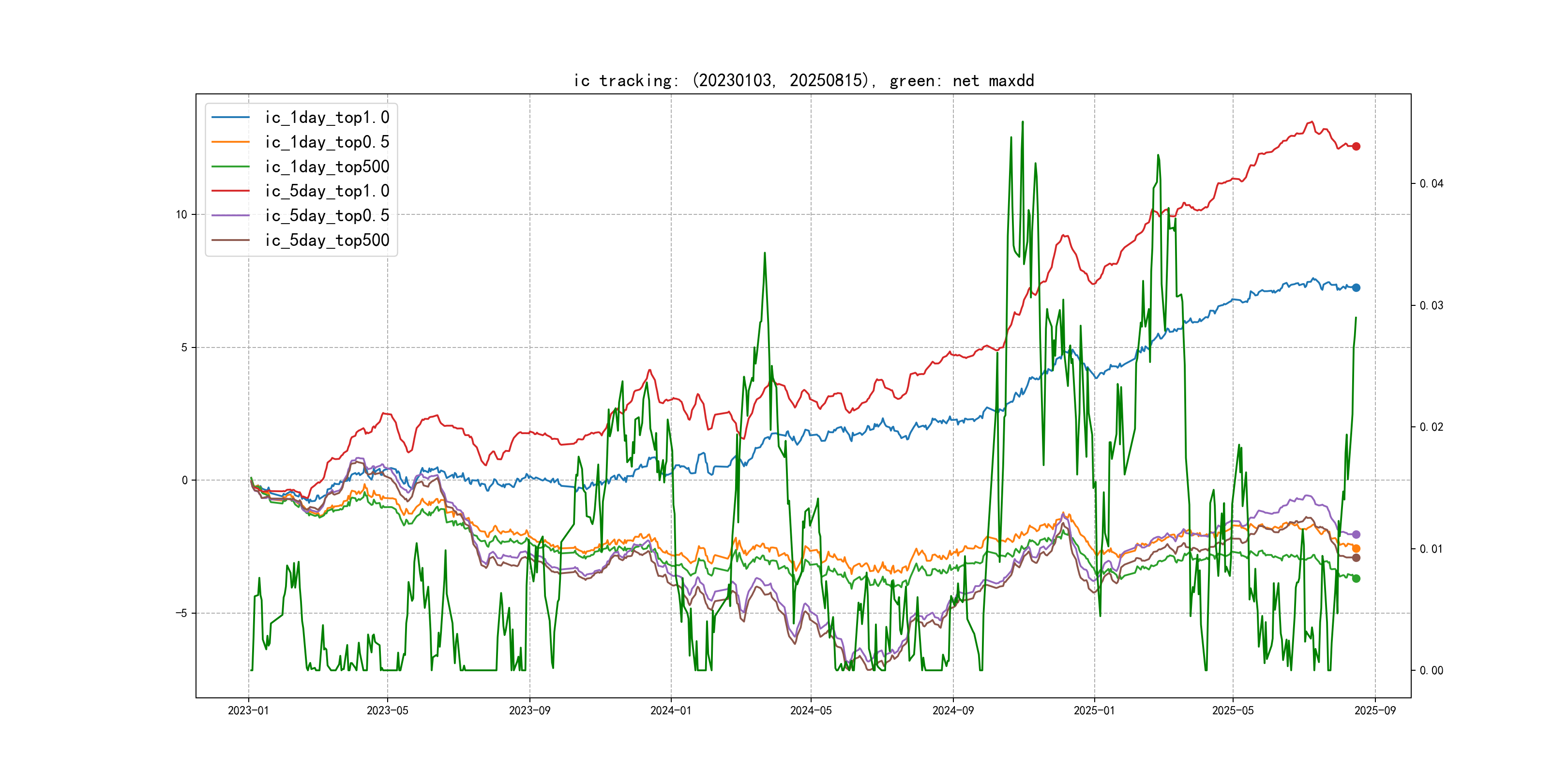1568x784 pixels.
Task: Click the 2025-05 x-axis tick label
Action: click(1233, 710)
